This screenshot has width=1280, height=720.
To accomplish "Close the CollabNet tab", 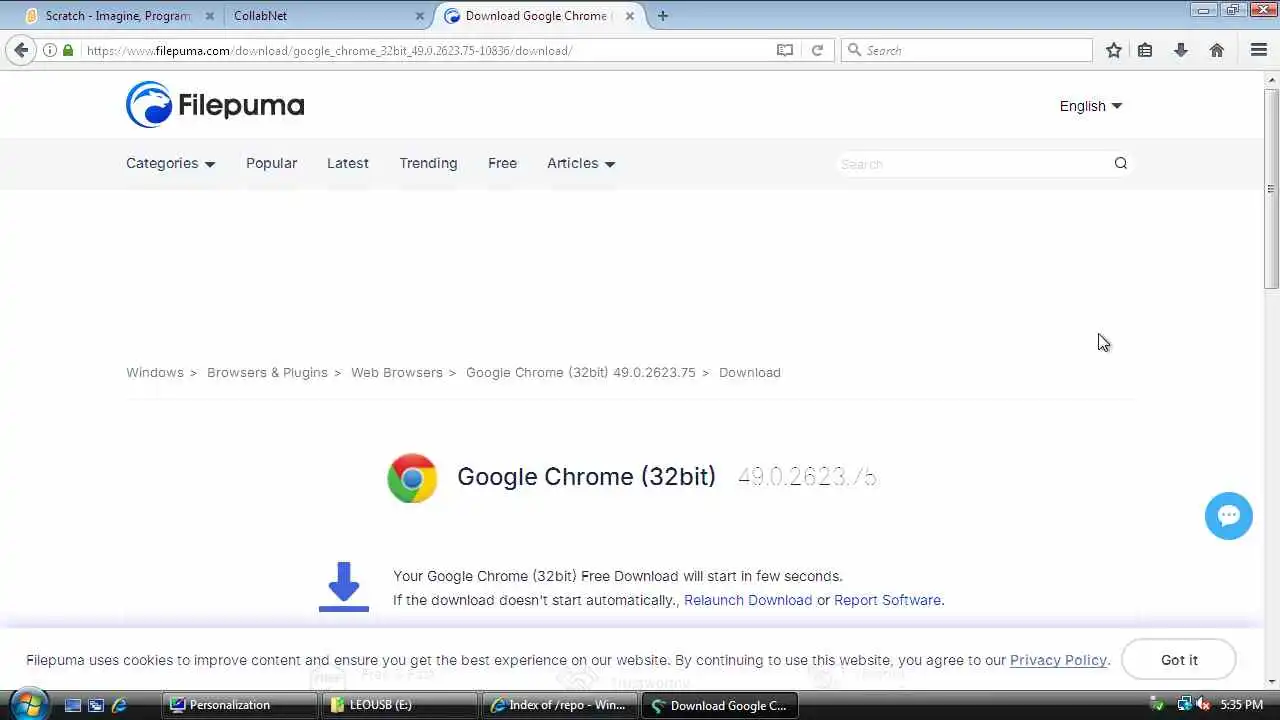I will [x=420, y=16].
